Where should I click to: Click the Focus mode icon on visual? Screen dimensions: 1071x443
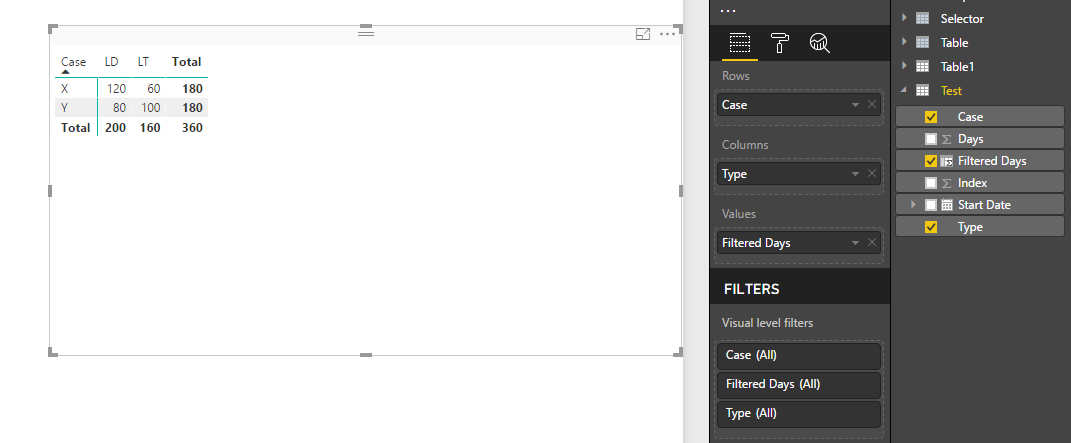pos(643,34)
